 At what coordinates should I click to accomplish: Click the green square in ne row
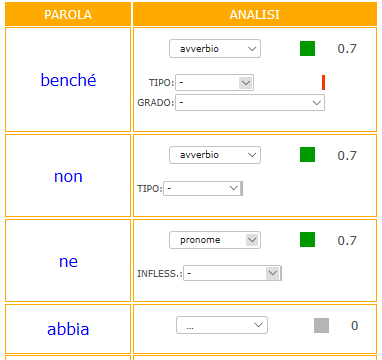(x=307, y=240)
